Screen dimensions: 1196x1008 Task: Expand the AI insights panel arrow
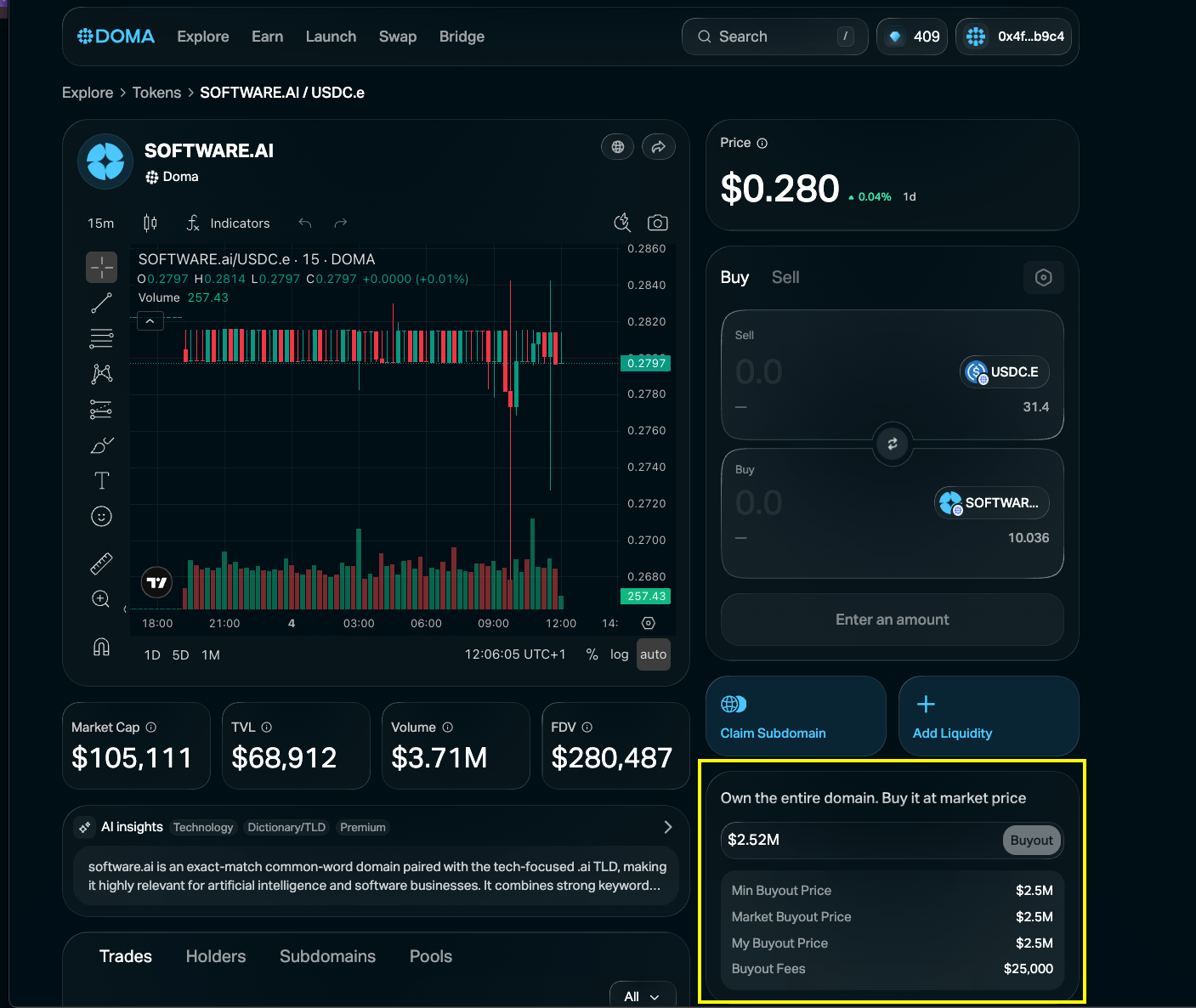(668, 827)
